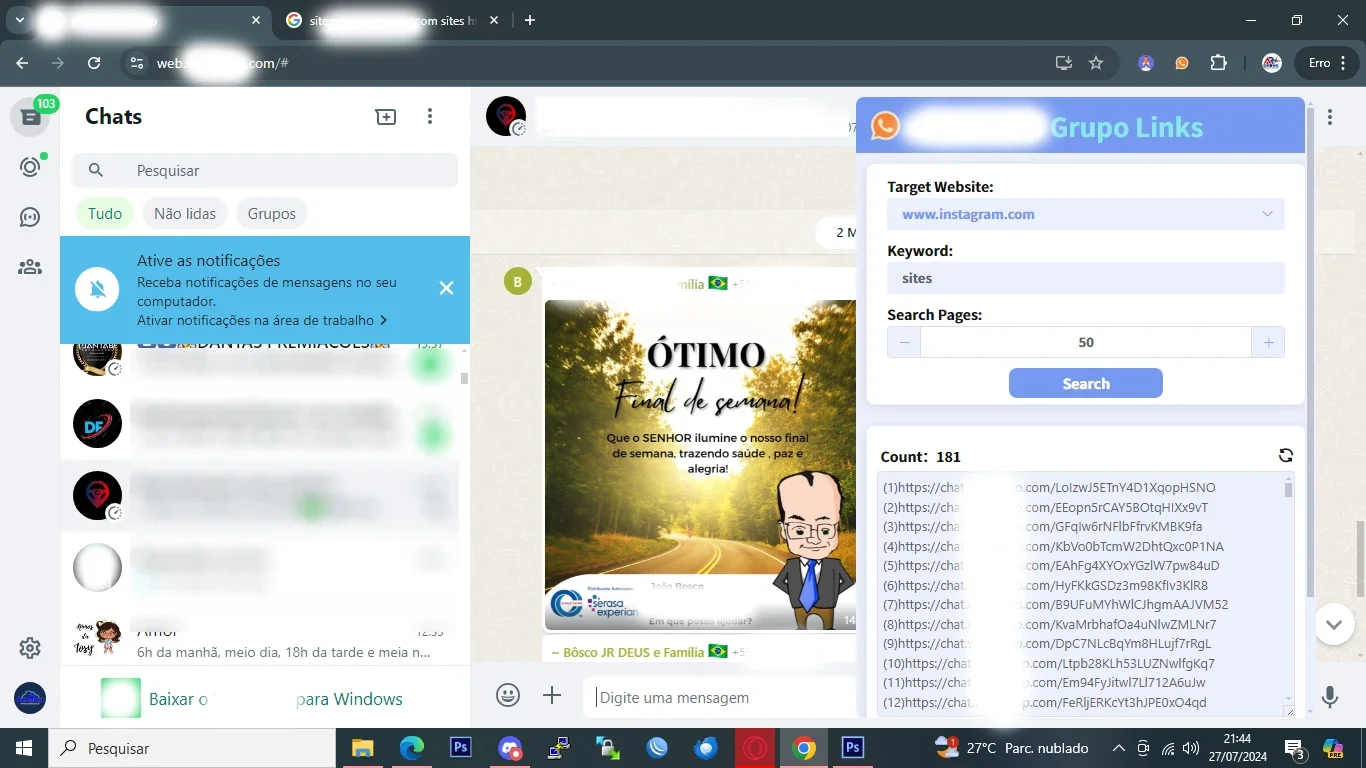Open the Status icon in sidebar
This screenshot has height=768, width=1366.
click(x=30, y=167)
